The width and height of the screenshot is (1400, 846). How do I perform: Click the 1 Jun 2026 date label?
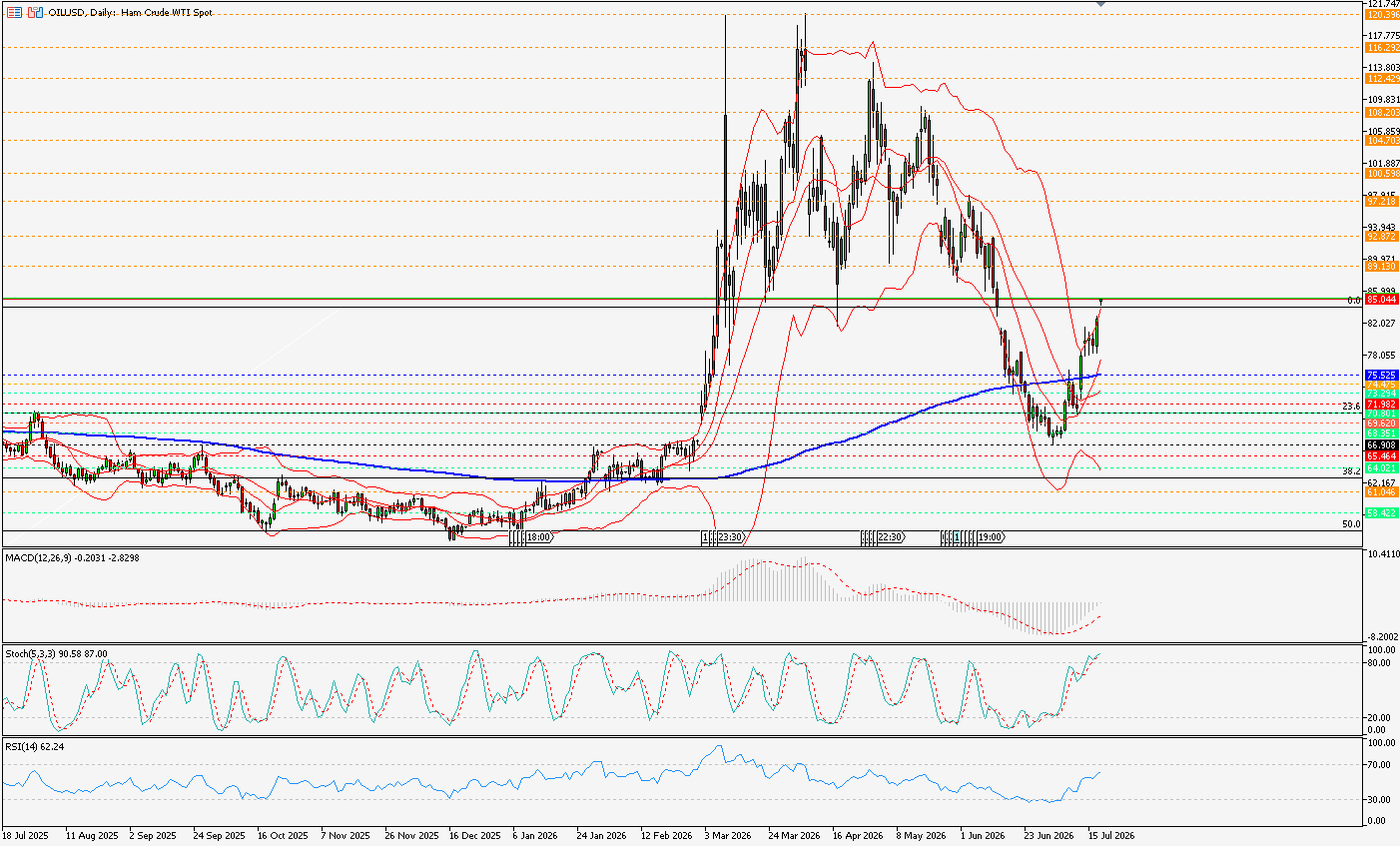pos(983,835)
